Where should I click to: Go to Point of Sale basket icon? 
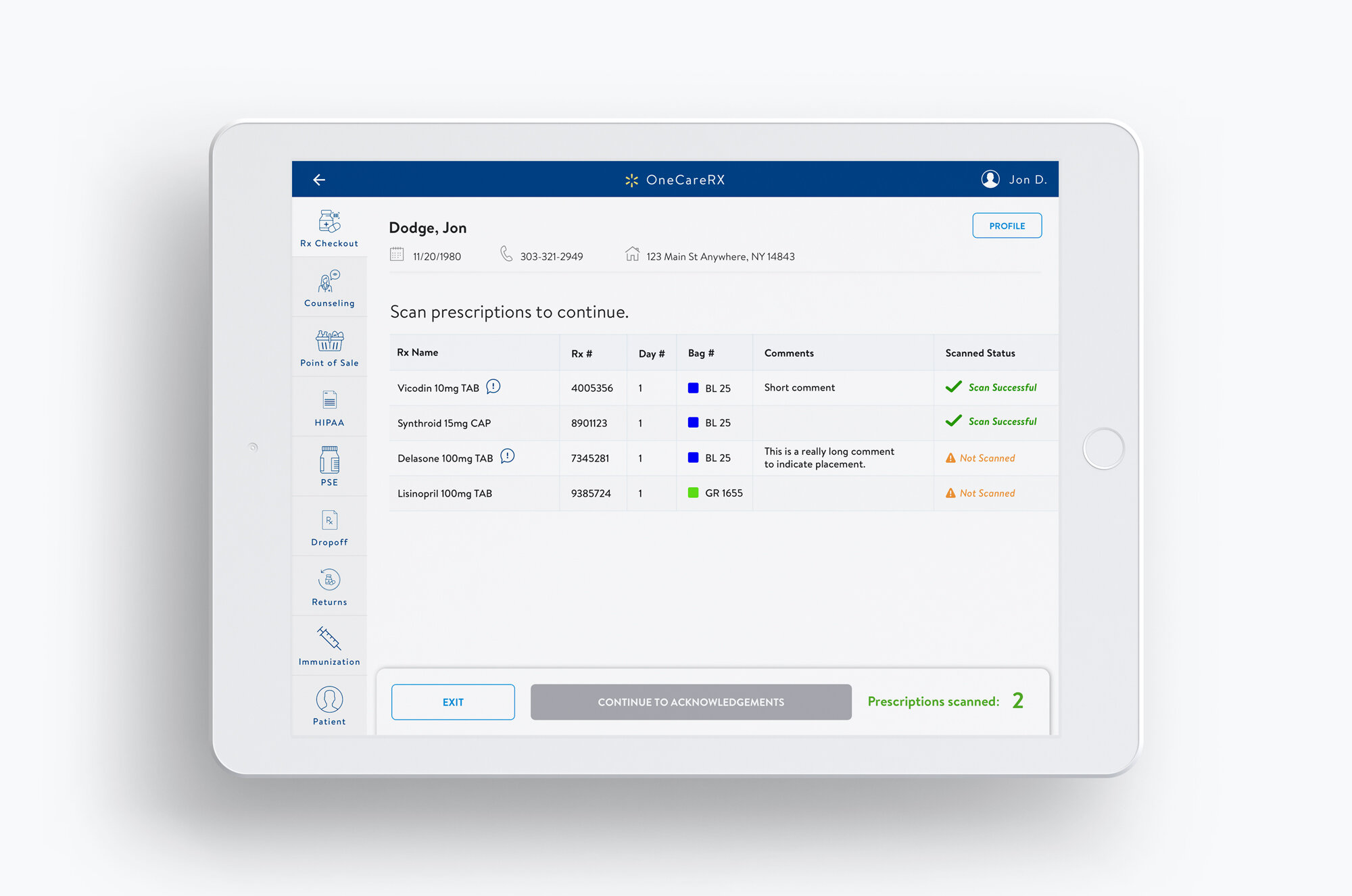(329, 341)
